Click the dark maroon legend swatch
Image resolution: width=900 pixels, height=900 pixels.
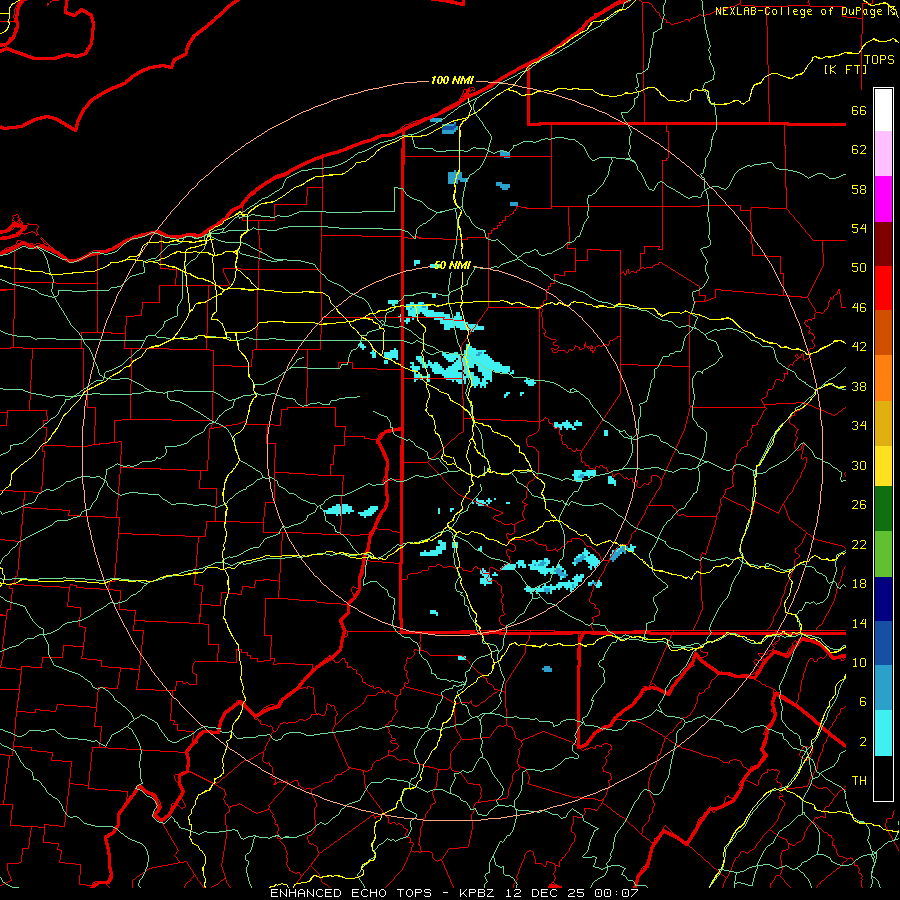pyautogui.click(x=883, y=244)
